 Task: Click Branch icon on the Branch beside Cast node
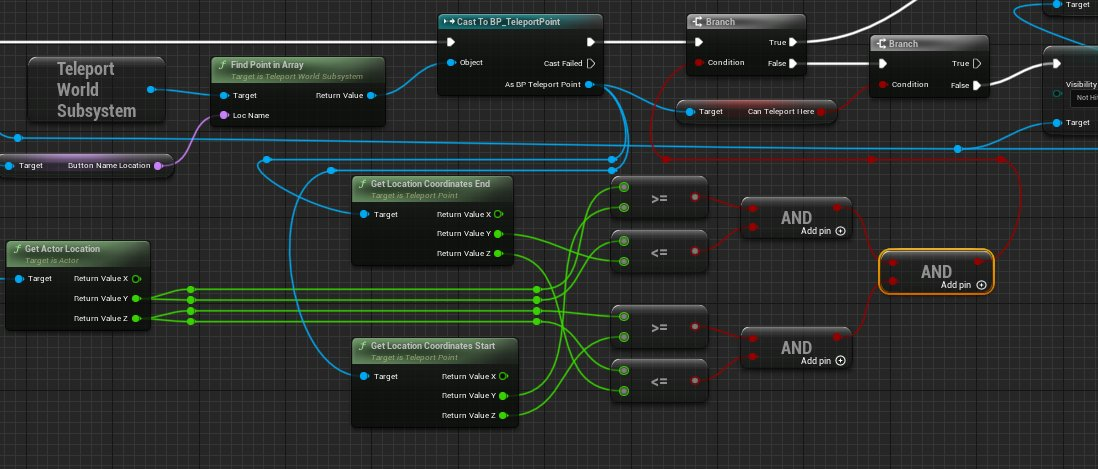[x=697, y=22]
